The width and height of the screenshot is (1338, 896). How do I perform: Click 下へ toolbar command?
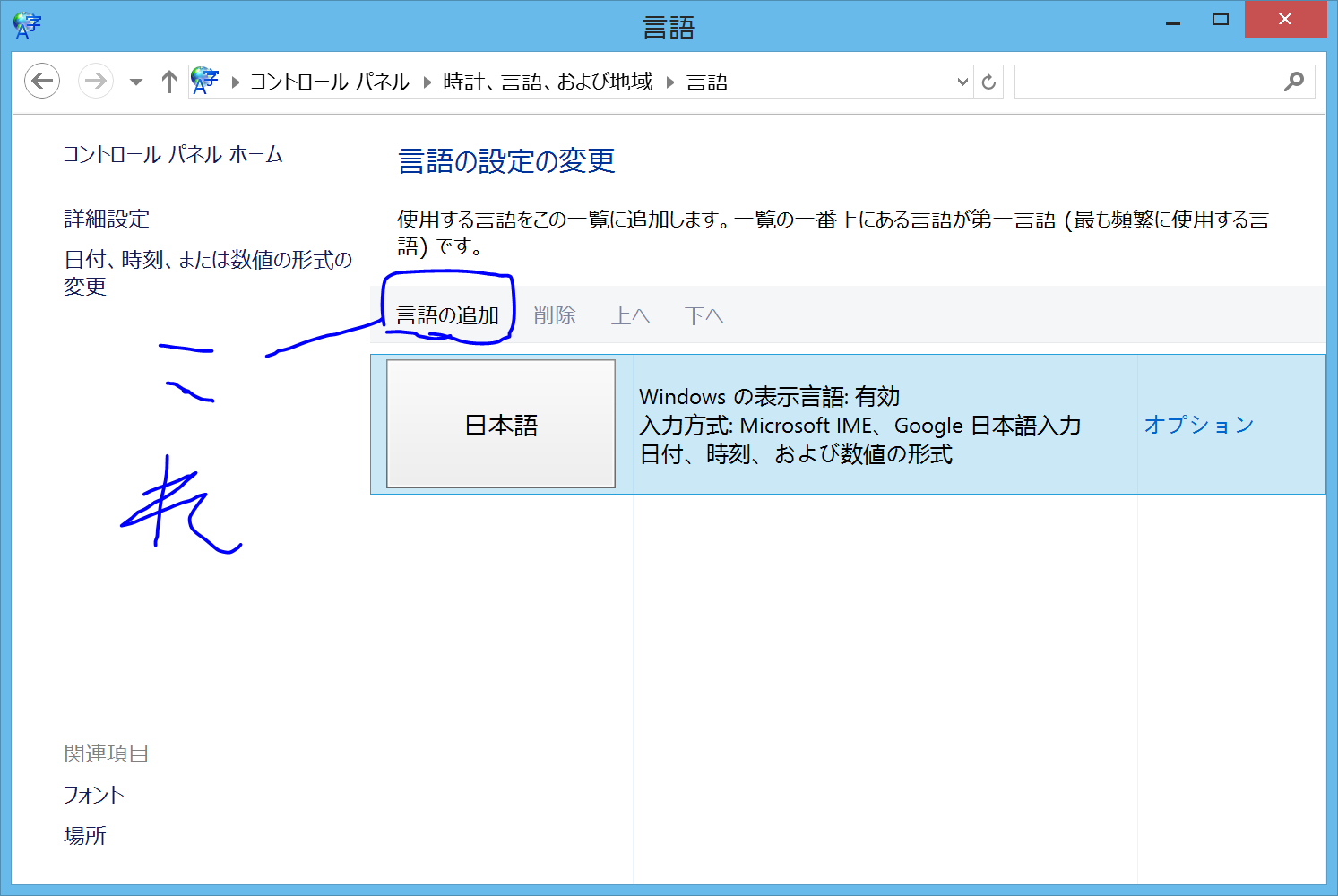704,315
